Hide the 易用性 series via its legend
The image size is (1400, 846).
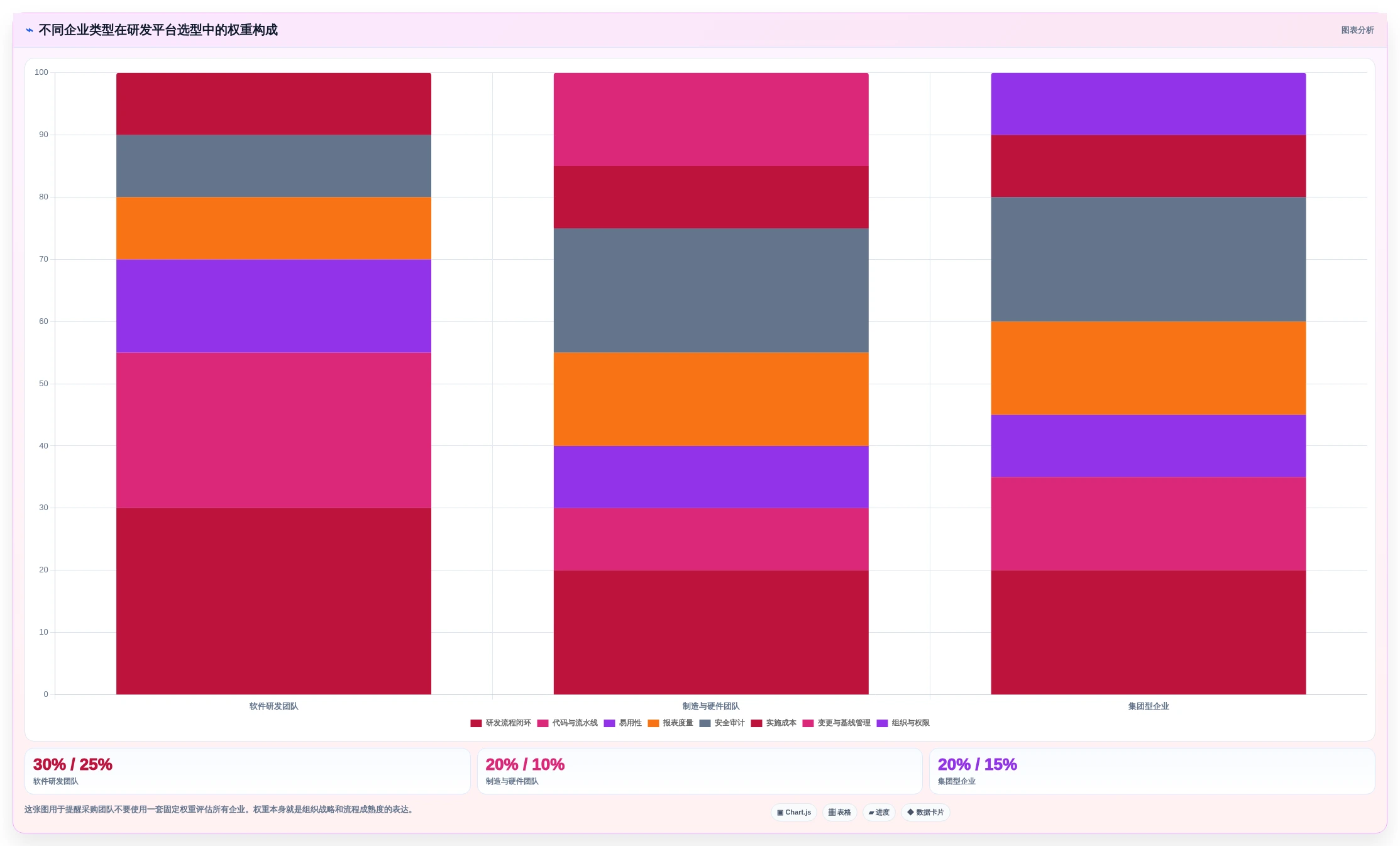622,723
